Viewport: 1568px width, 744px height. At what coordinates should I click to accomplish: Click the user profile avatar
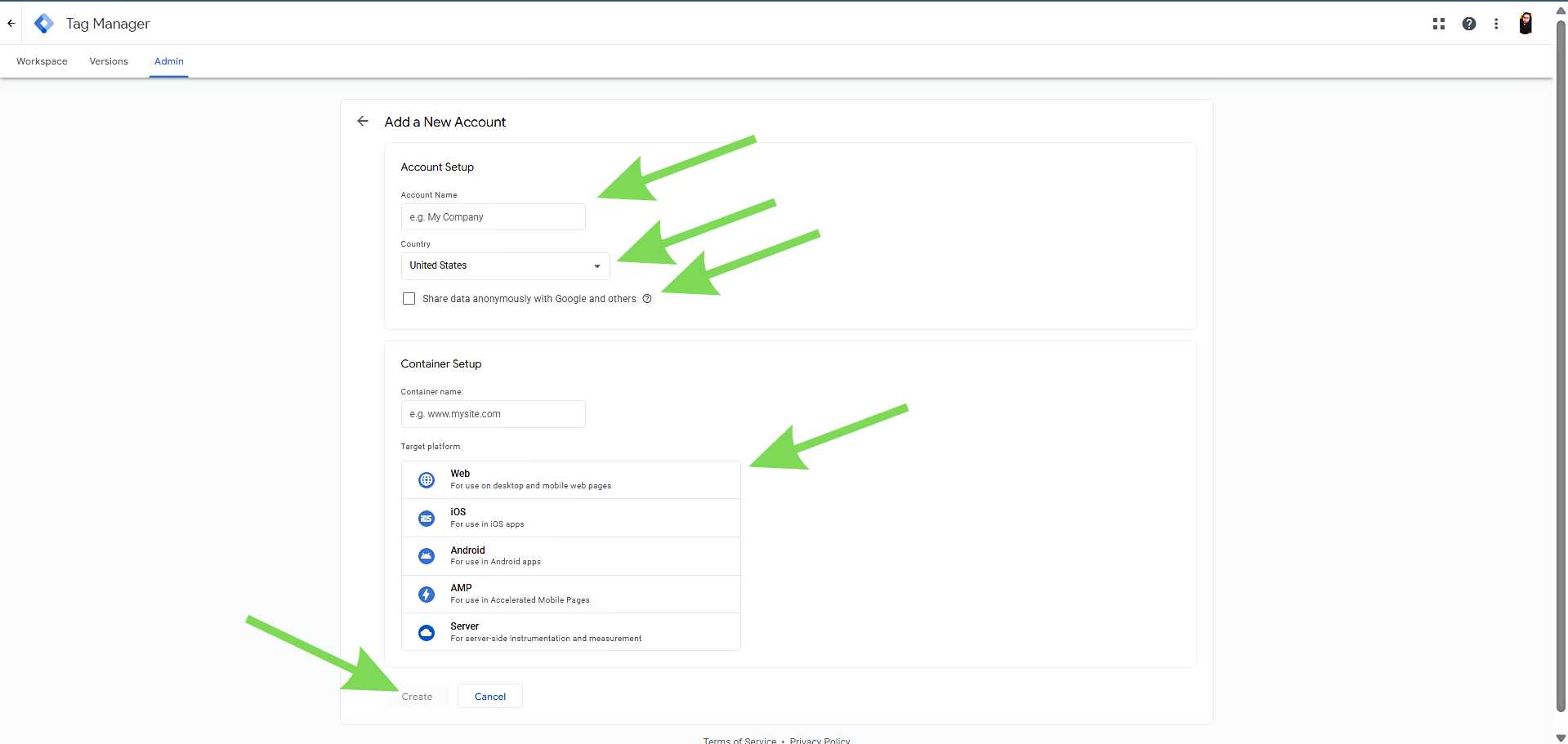coord(1525,24)
